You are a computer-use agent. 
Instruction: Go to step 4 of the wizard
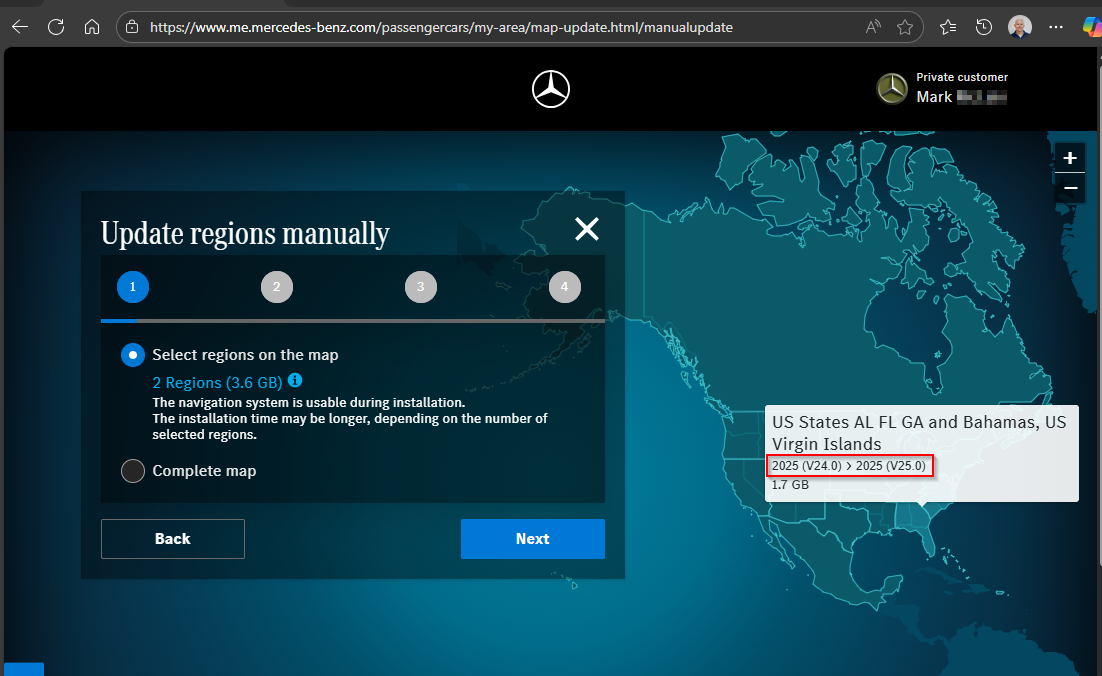coord(565,287)
